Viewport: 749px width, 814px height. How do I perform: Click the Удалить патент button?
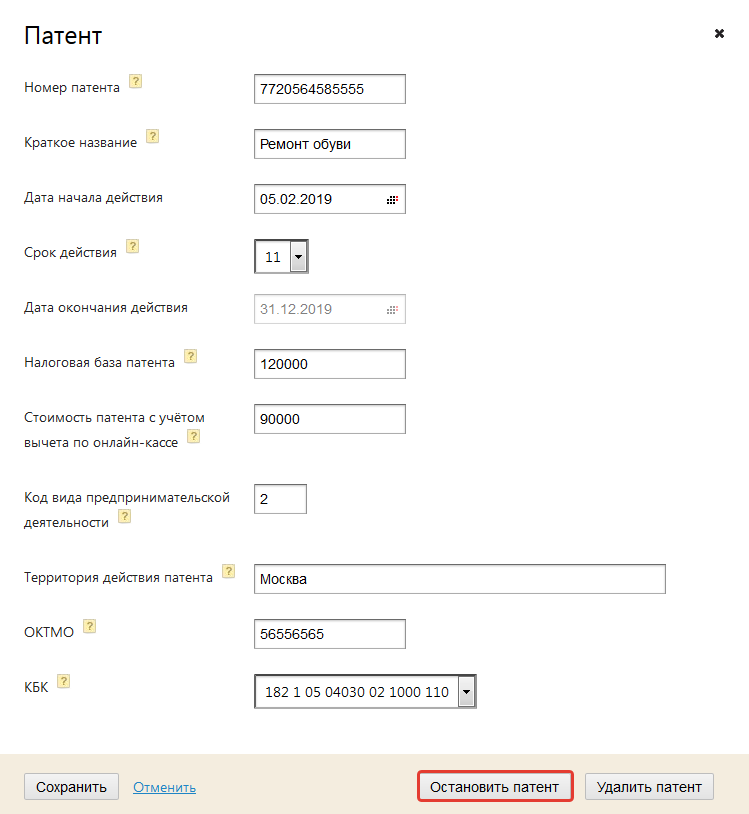[649, 787]
